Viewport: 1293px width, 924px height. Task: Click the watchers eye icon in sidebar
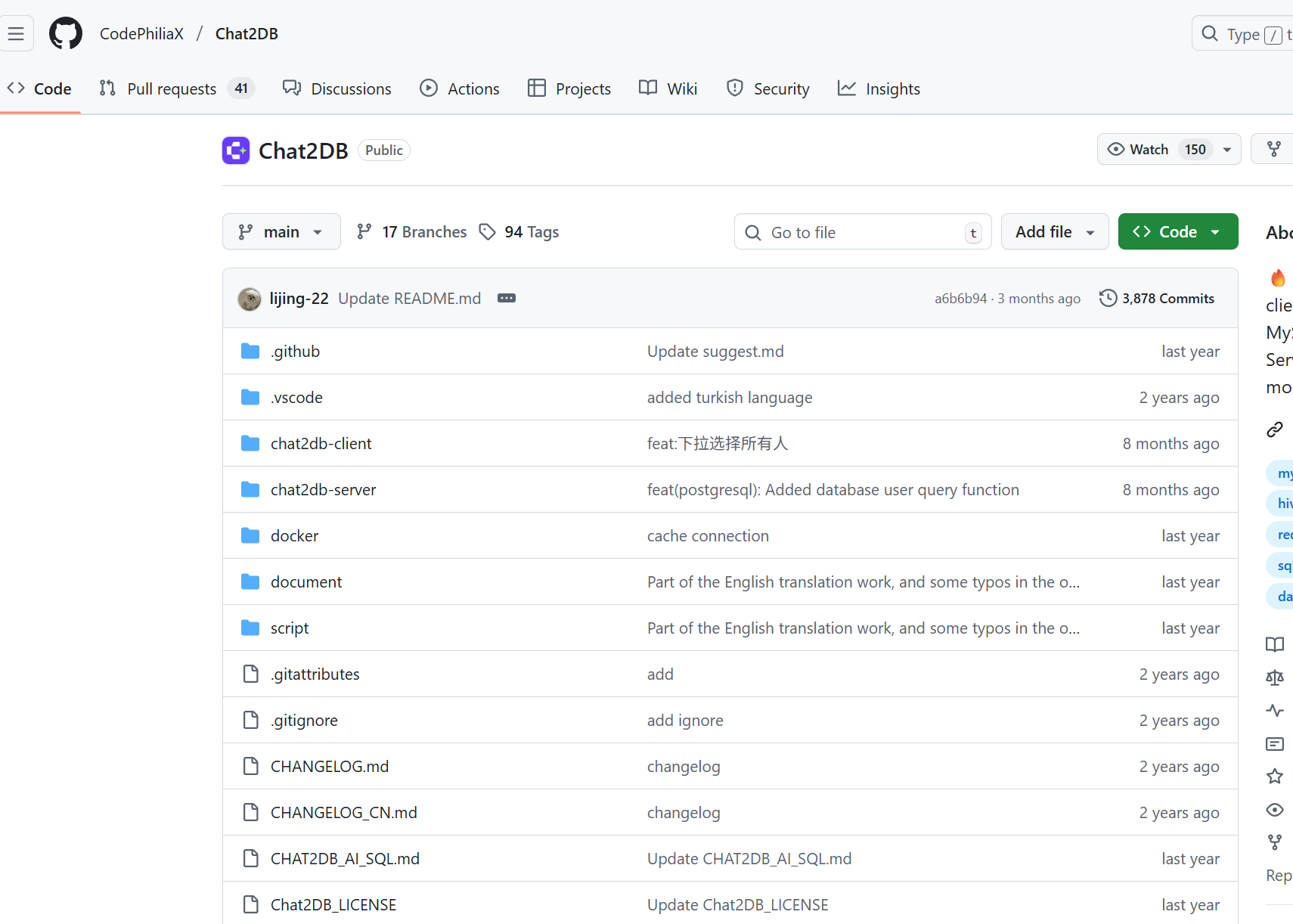1275,810
